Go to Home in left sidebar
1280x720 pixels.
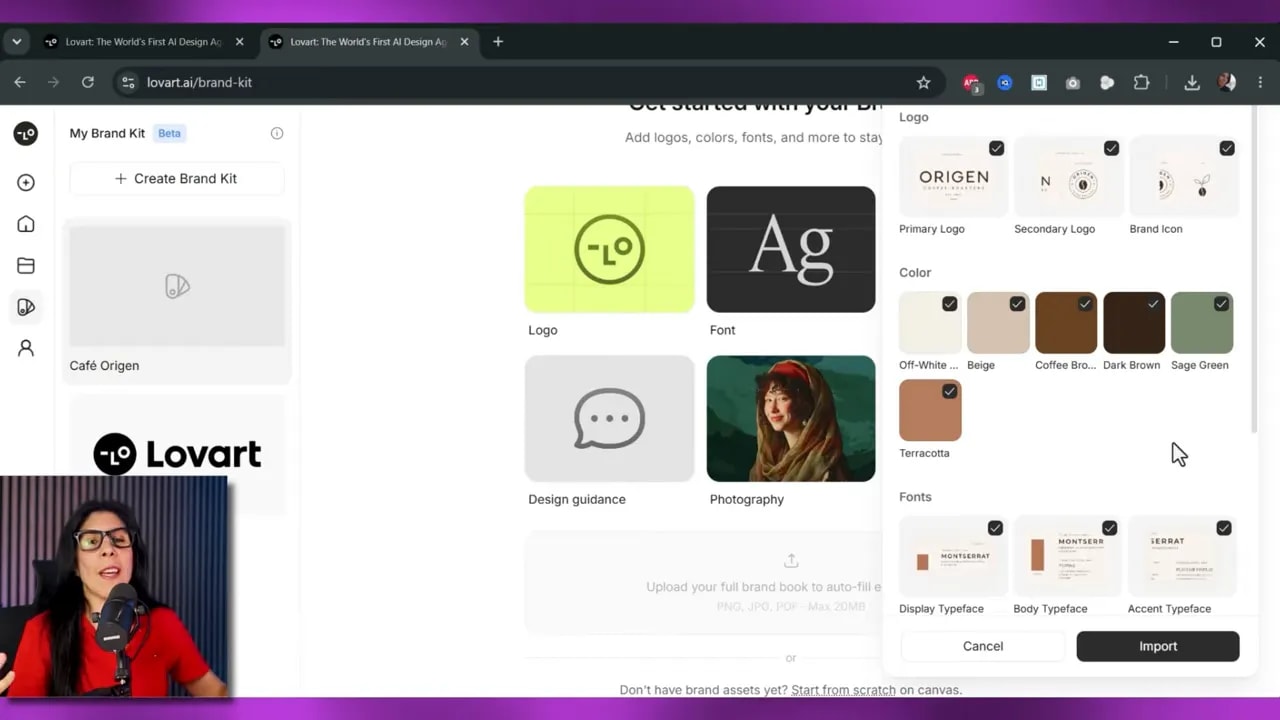pyautogui.click(x=26, y=224)
